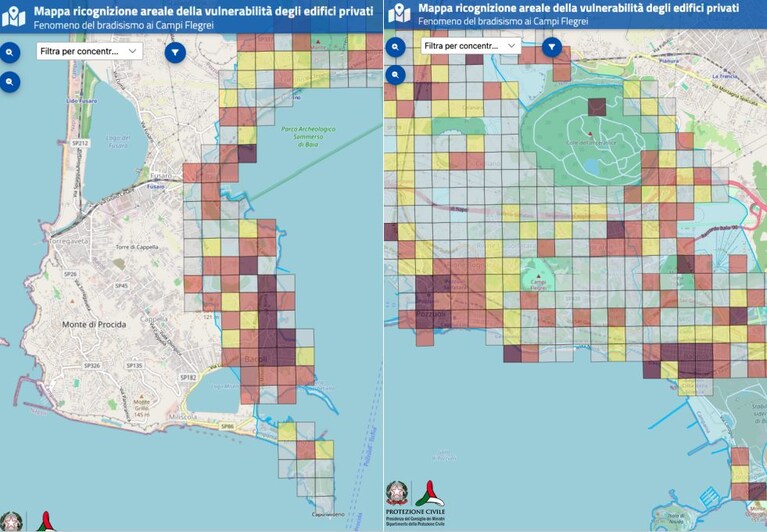
Task: Click the upper magnifier button on right map
Action: click(395, 47)
